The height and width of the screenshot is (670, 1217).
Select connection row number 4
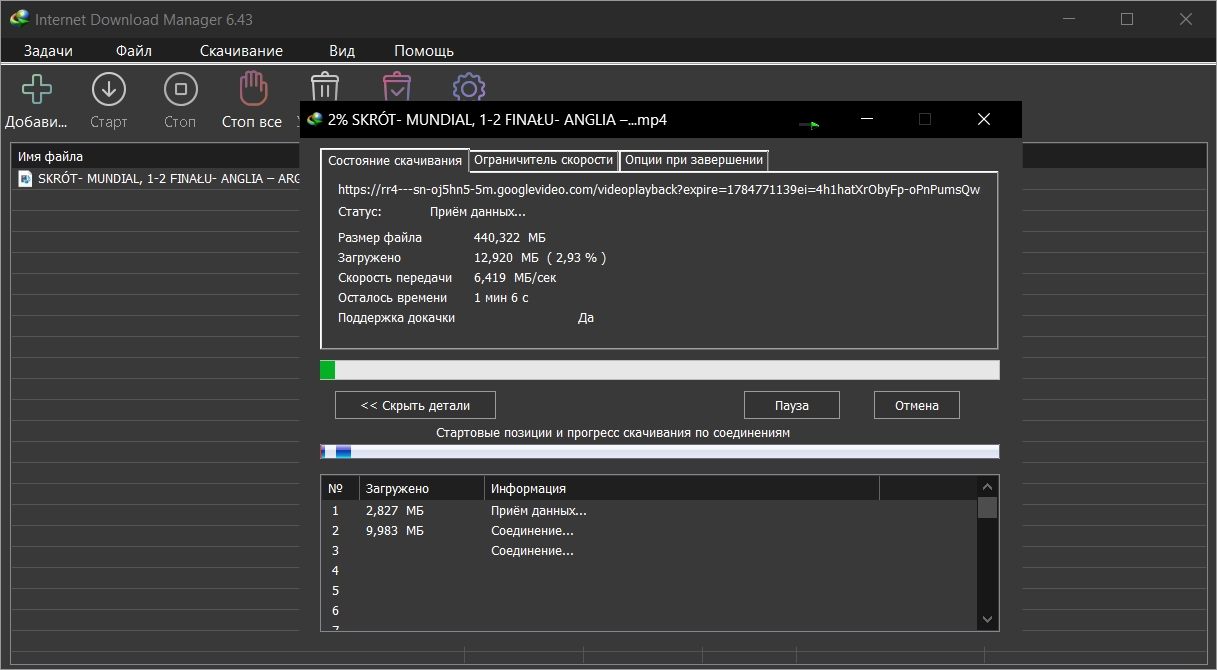[649, 571]
